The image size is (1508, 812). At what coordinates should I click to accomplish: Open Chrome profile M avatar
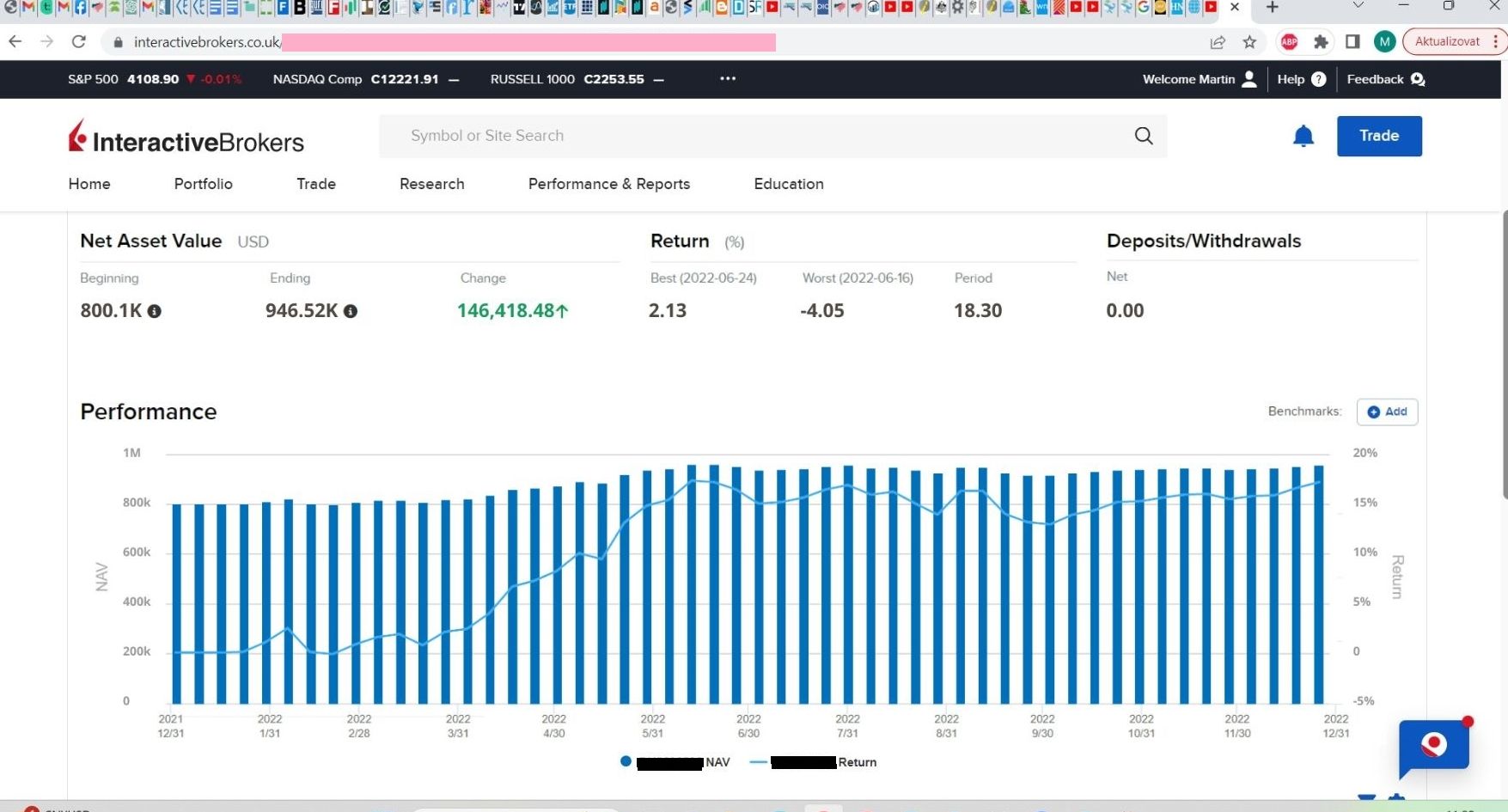[1384, 41]
